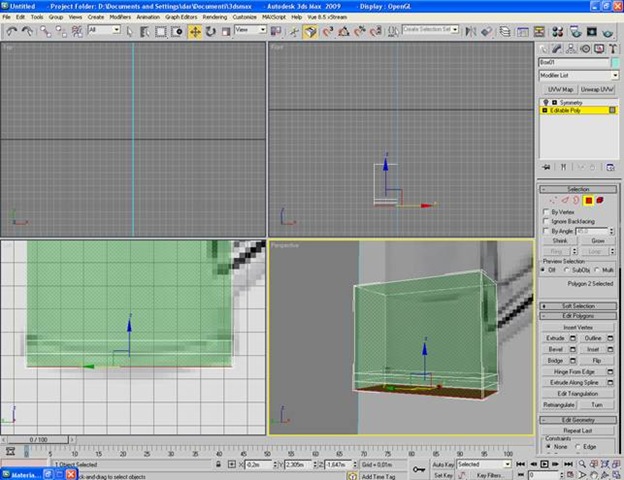Click the Undo icon in main toolbar
The image size is (624, 480).
click(x=11, y=31)
